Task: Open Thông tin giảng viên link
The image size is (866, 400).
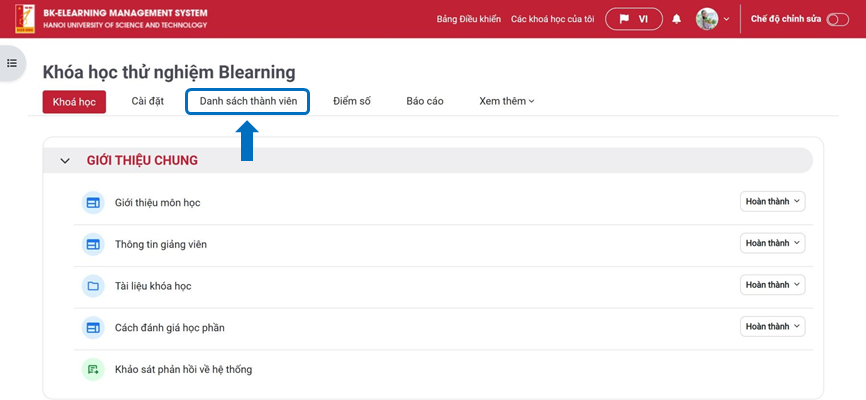Action: [161, 244]
